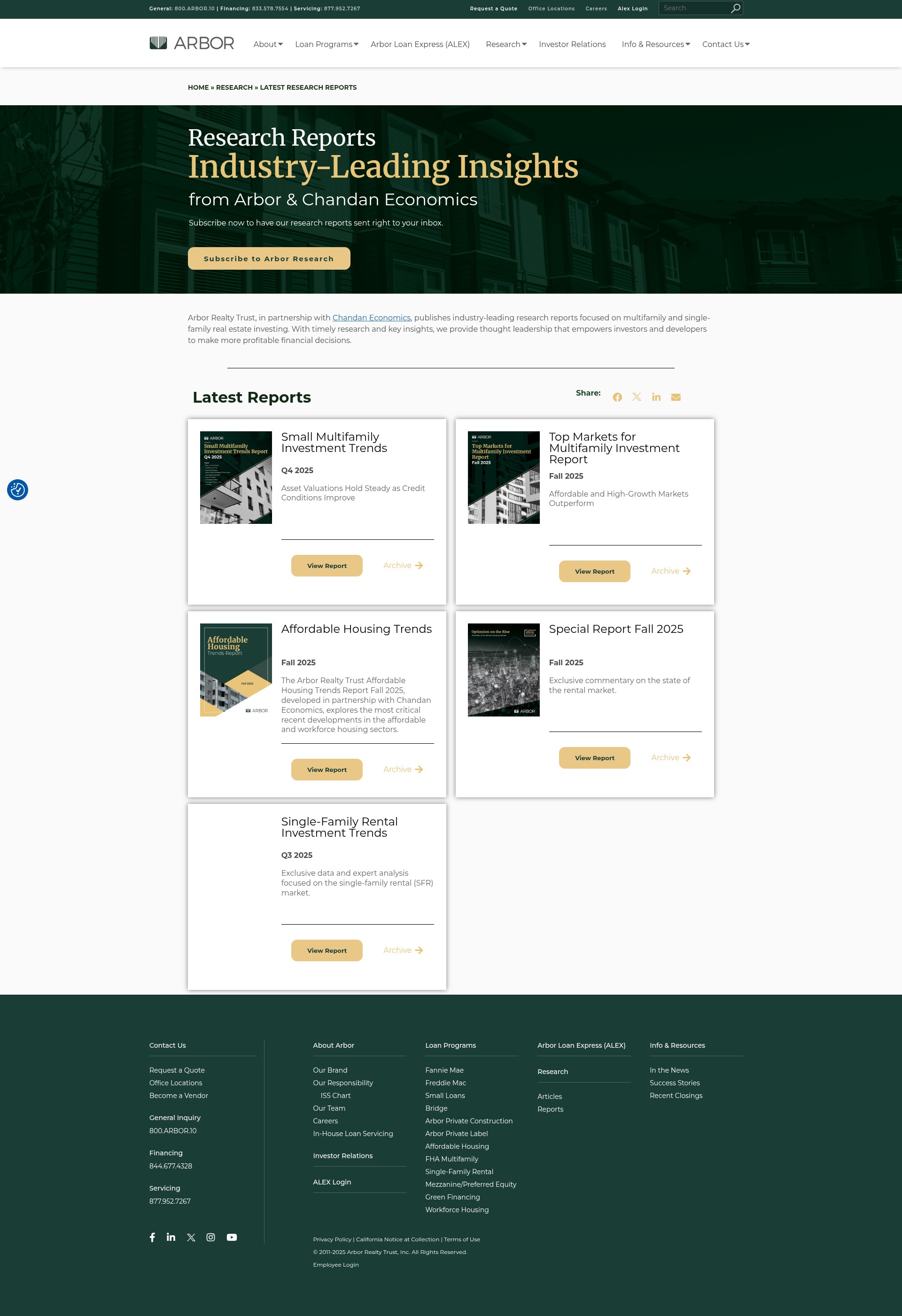Click the Arbor logo

pyautogui.click(x=191, y=43)
